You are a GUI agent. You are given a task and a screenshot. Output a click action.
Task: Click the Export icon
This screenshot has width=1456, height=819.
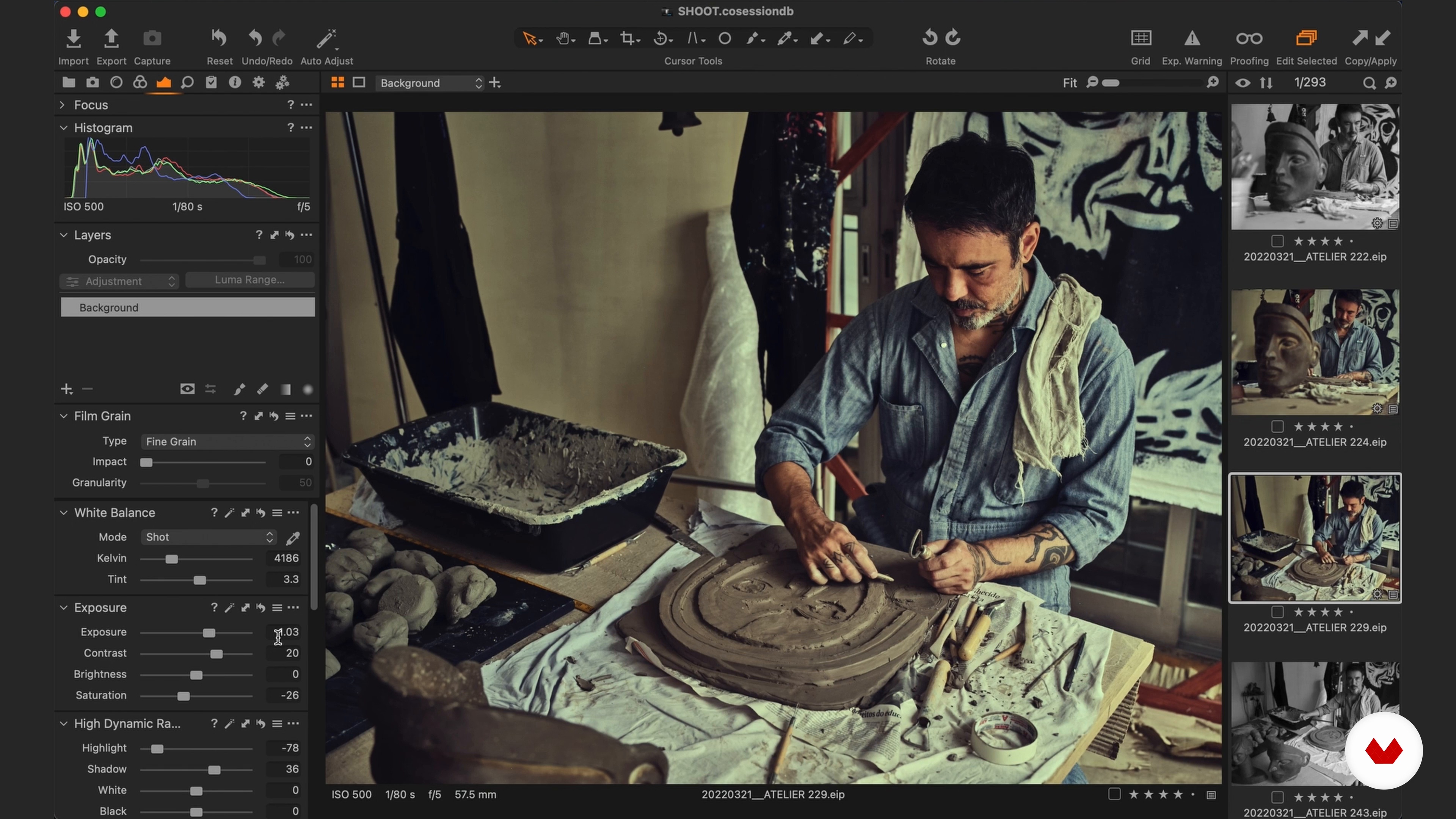[x=111, y=38]
